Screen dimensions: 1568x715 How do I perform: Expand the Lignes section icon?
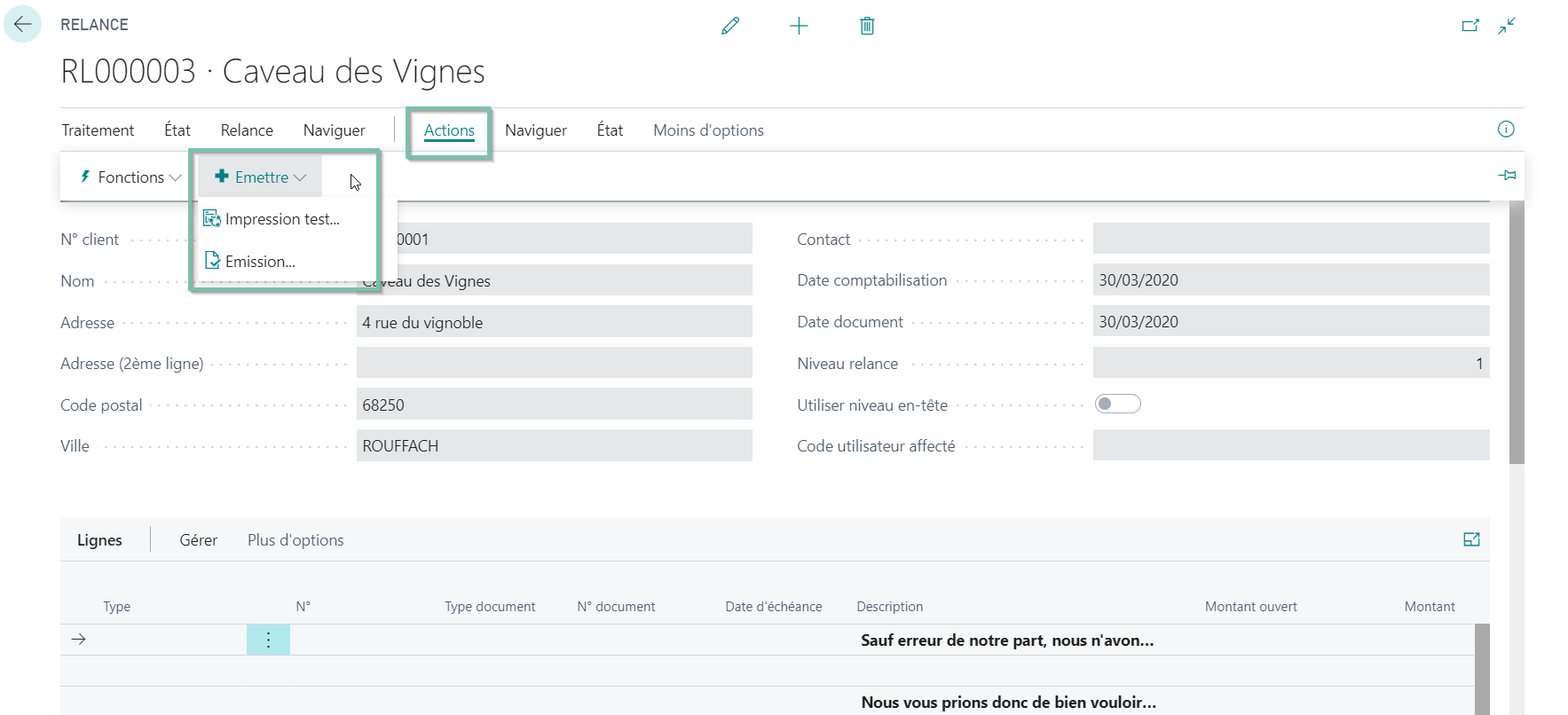[x=1471, y=539]
